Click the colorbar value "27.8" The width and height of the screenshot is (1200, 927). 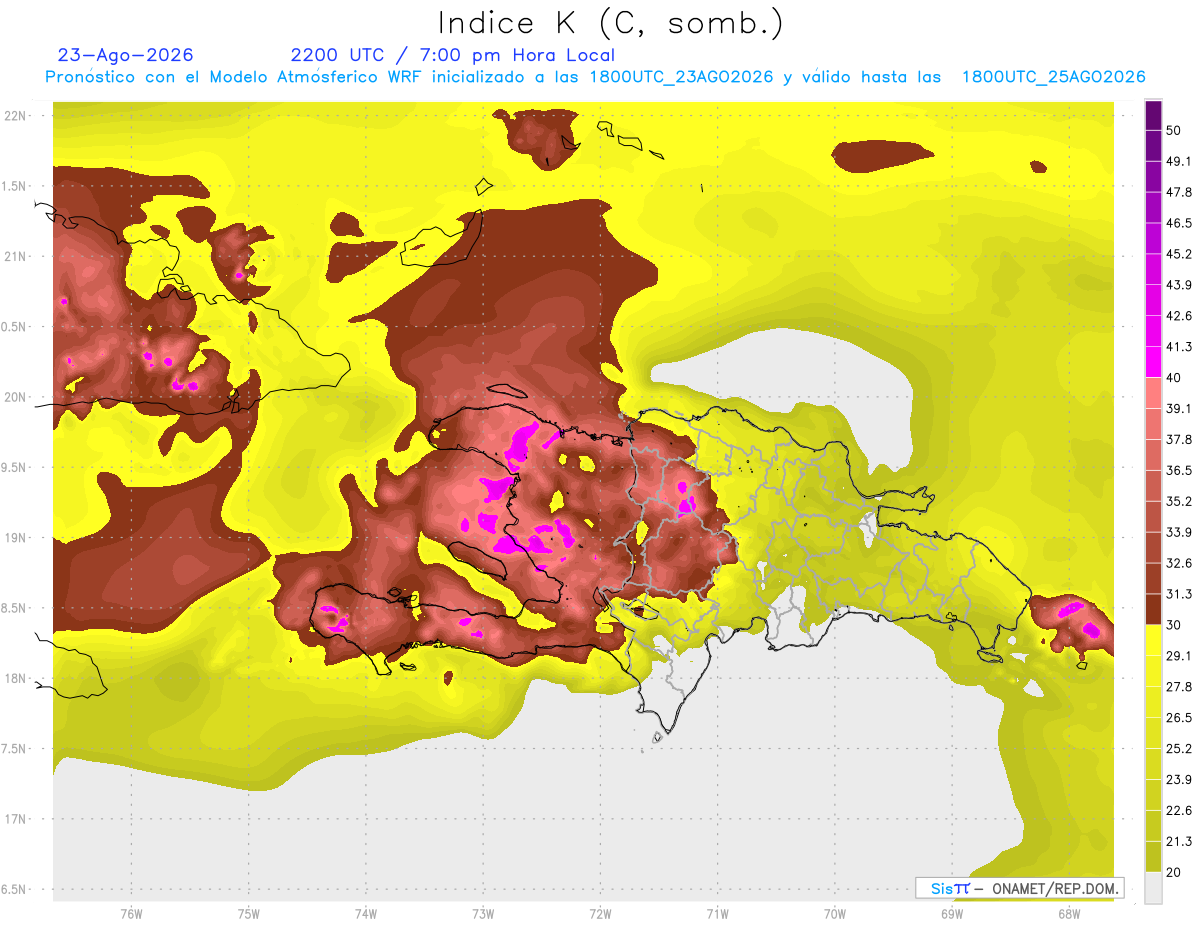click(x=1179, y=687)
